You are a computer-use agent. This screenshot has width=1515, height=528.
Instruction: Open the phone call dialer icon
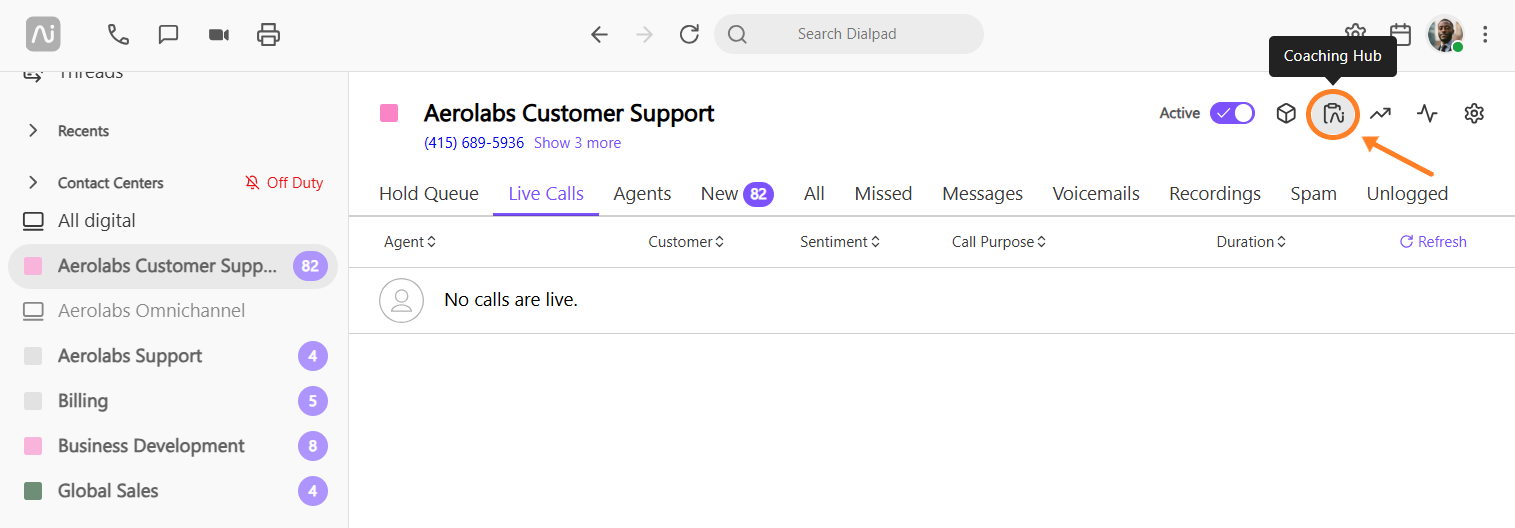click(x=118, y=34)
